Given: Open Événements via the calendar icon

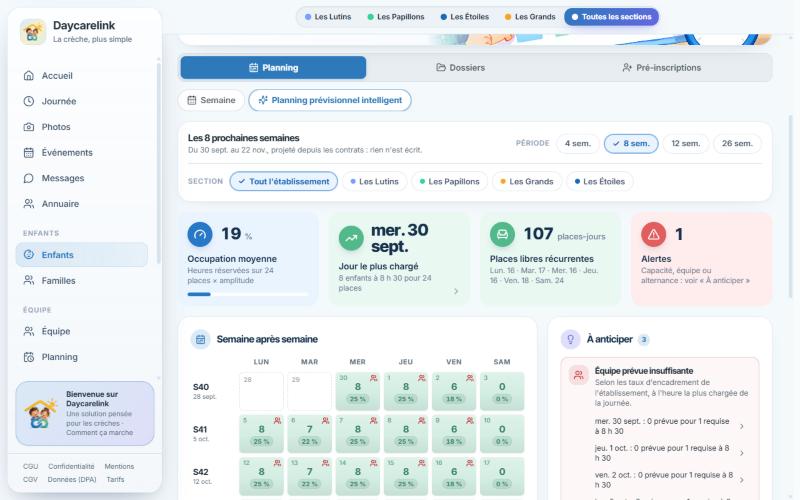Looking at the screenshot, I should [29, 152].
